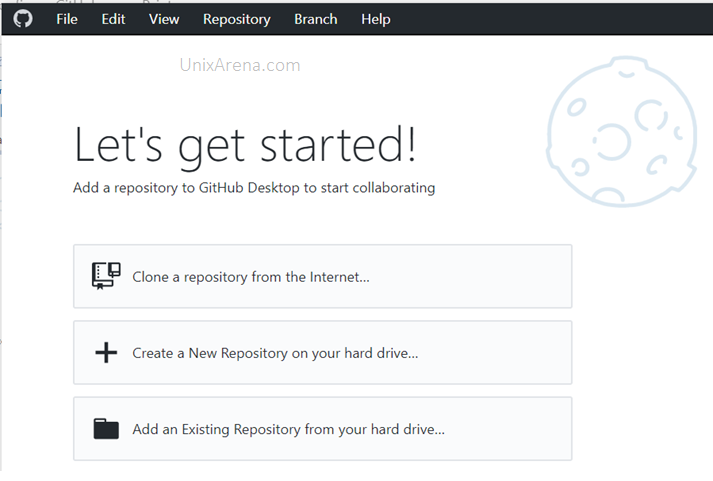Image resolution: width=713 pixels, height=481 pixels.
Task: Open the Edit menu
Action: point(113,19)
